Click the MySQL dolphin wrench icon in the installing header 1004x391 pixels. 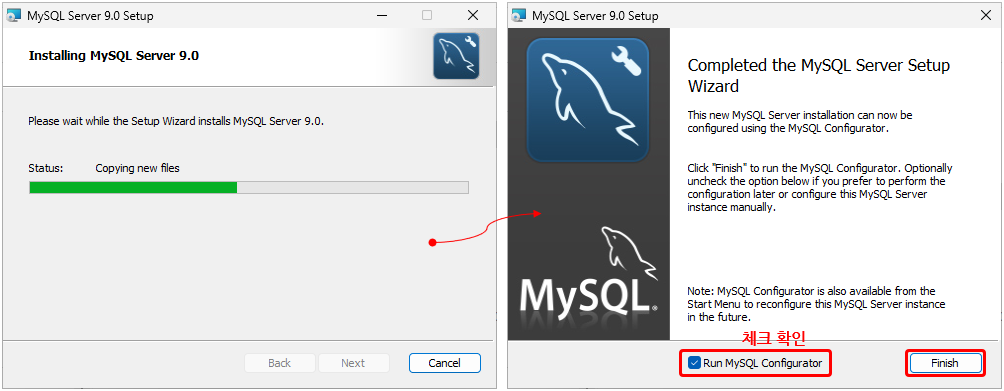456,56
